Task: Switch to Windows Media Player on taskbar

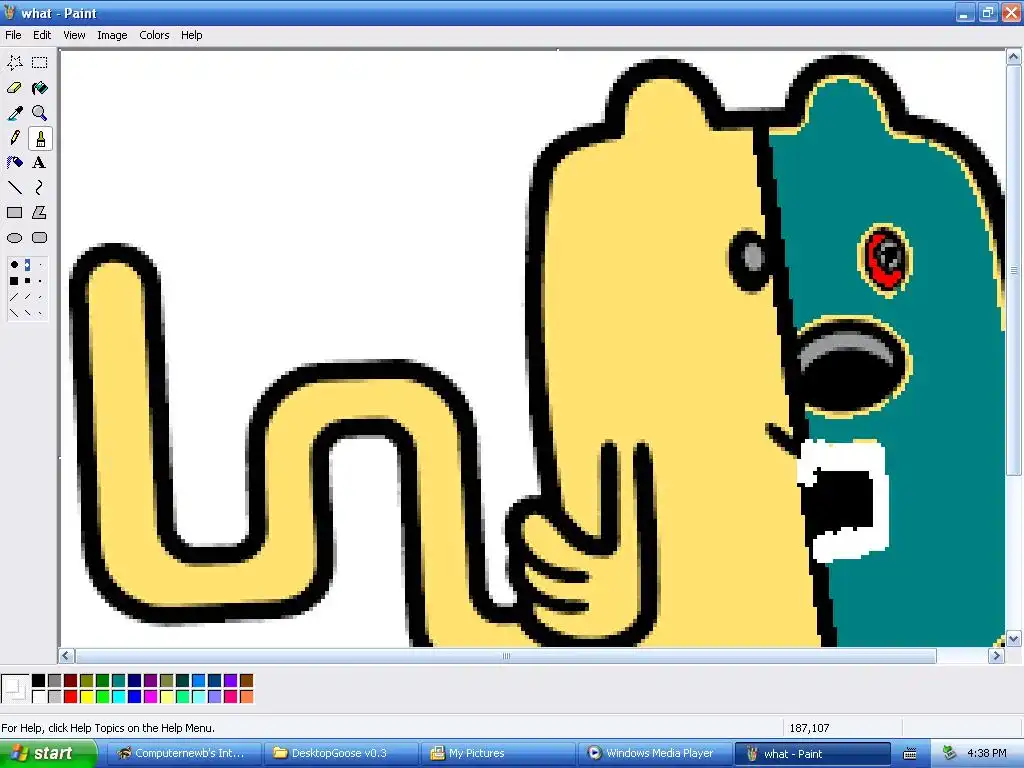Action: (x=655, y=753)
